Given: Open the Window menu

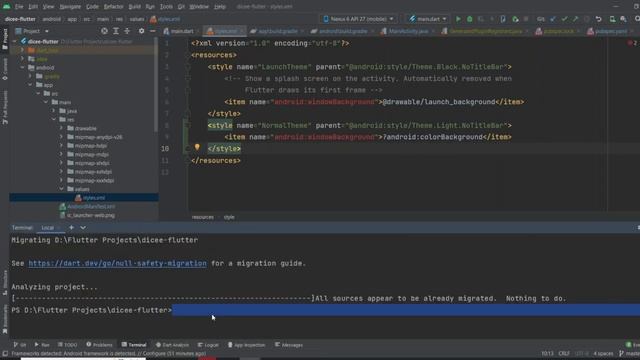Looking at the screenshot, I should [199, 7].
